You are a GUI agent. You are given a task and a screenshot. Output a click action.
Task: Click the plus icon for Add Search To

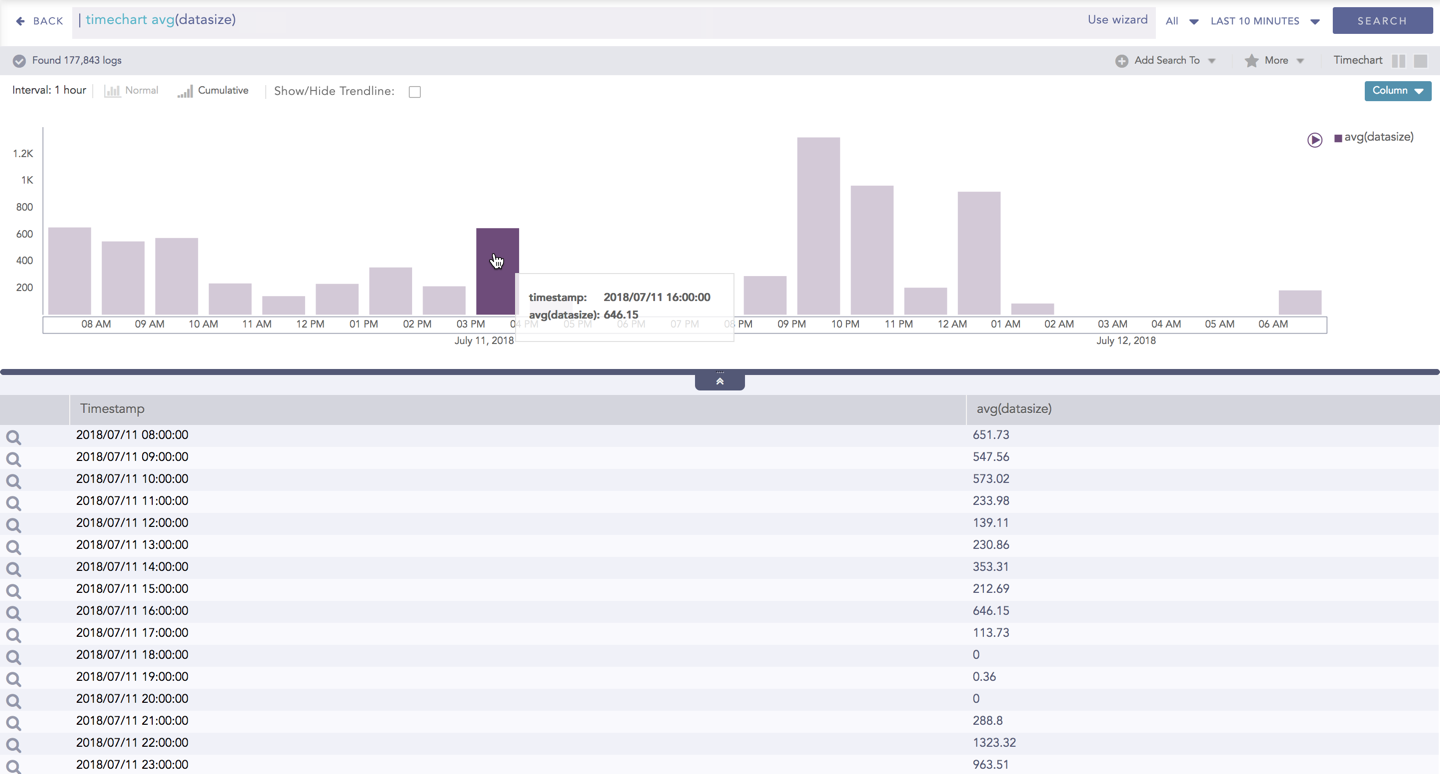click(x=1121, y=61)
